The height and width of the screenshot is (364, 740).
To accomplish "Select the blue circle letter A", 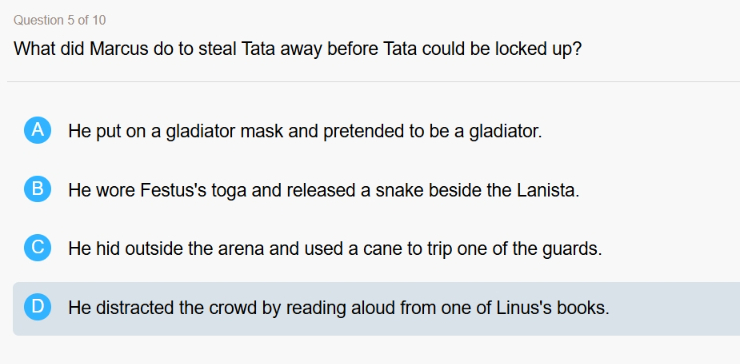I will (x=37, y=130).
